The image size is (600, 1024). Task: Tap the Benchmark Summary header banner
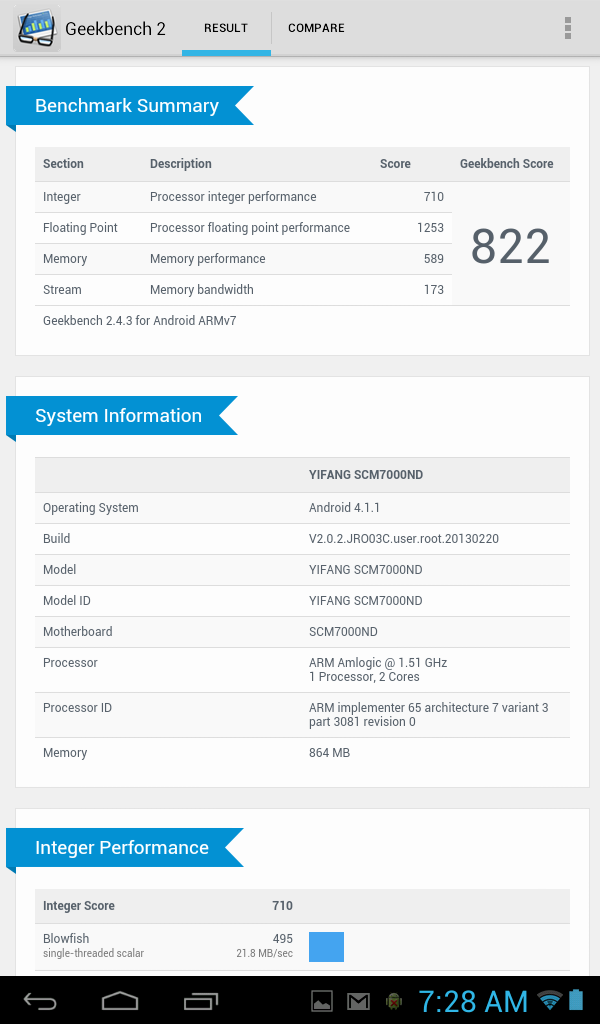(x=127, y=106)
